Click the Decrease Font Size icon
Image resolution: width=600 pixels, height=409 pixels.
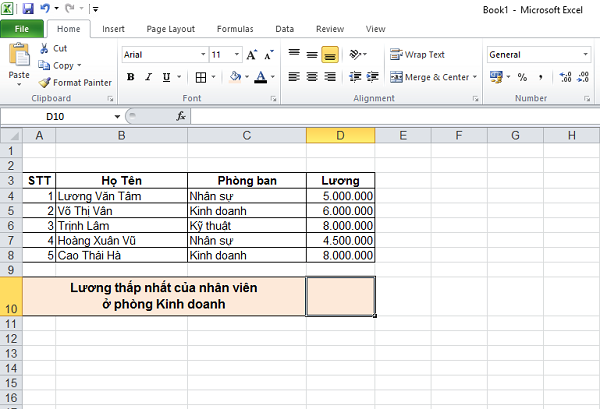pyautogui.click(x=269, y=55)
